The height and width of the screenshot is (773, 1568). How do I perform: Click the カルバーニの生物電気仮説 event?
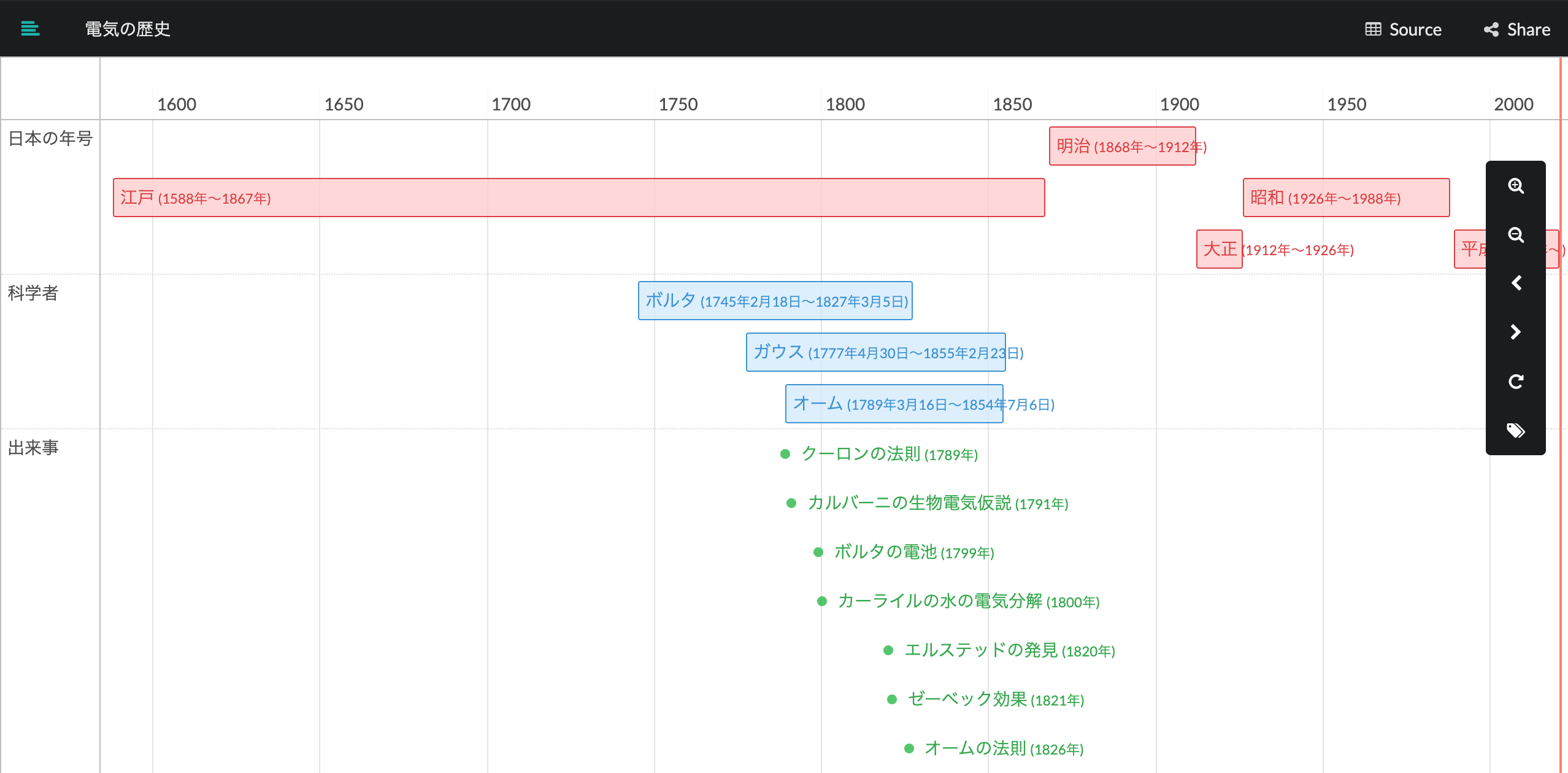[928, 503]
